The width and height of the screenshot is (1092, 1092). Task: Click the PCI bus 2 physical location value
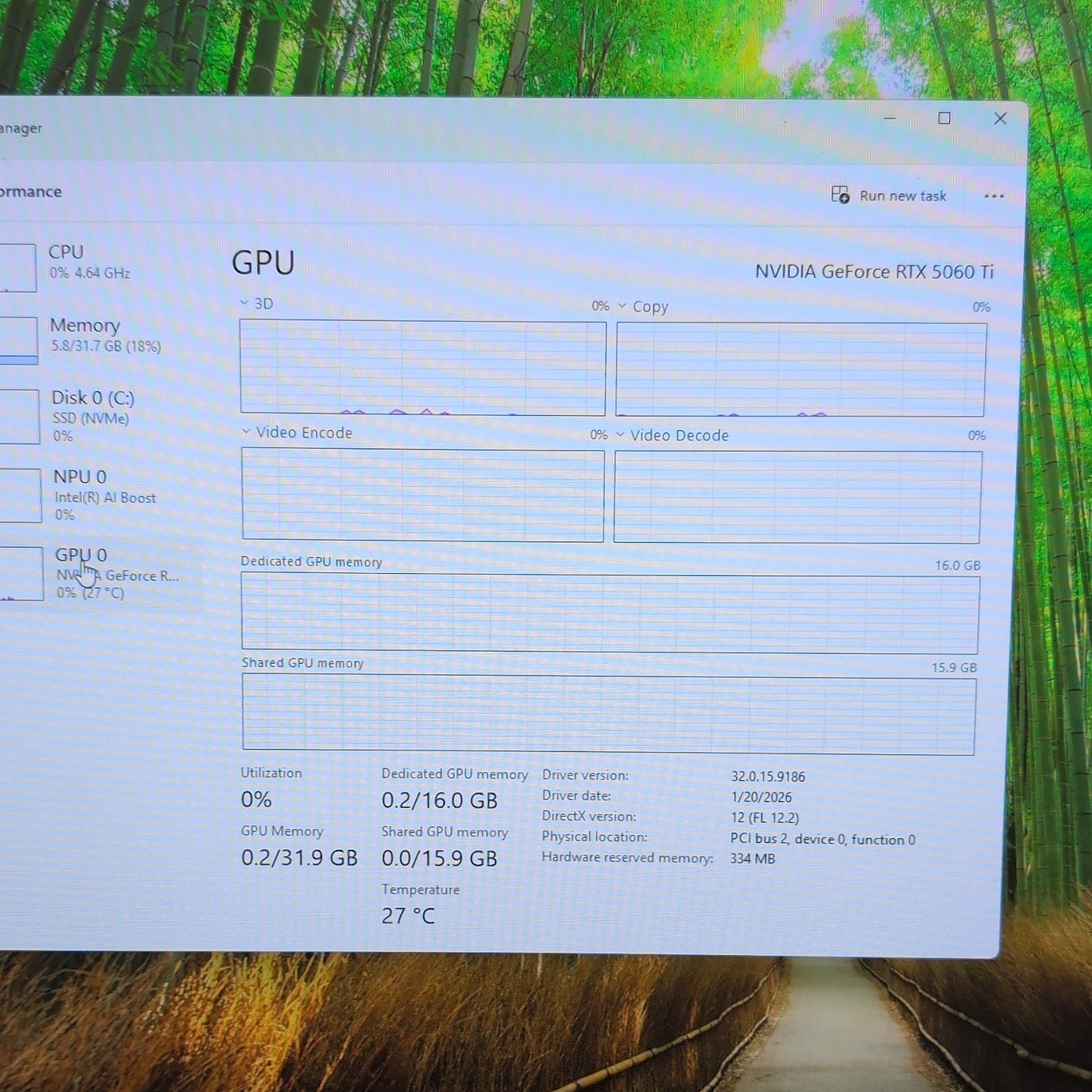point(823,839)
